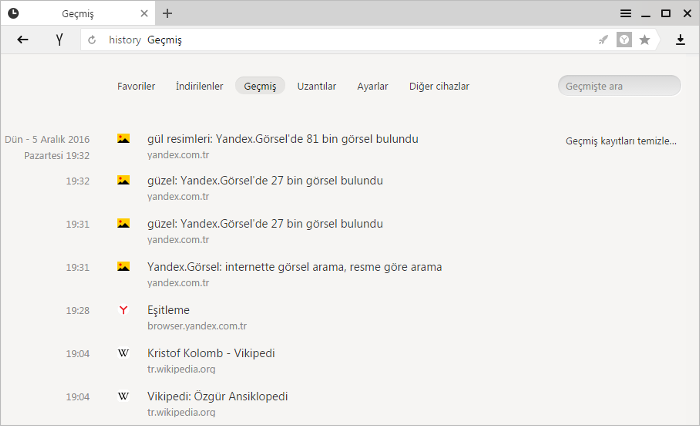Click Geçmiş kayıtları temizle link

point(621,141)
